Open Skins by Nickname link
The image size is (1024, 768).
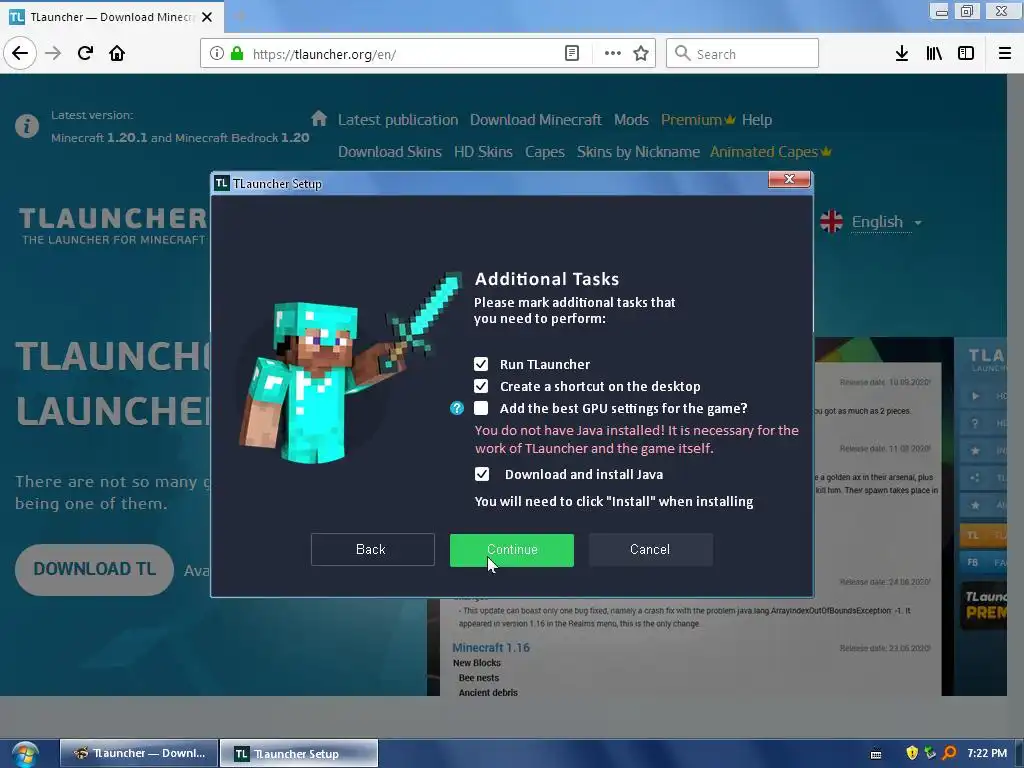coord(638,152)
